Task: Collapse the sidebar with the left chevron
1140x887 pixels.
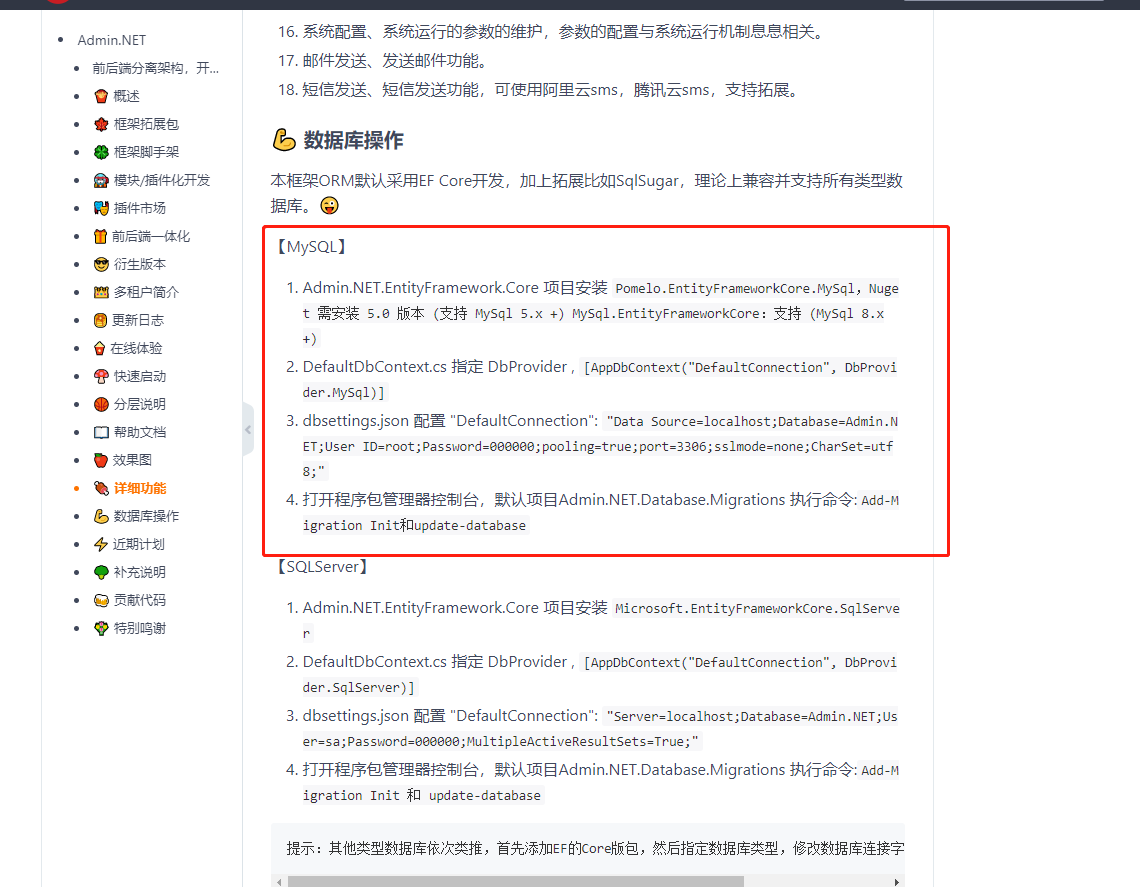Action: coord(247,429)
